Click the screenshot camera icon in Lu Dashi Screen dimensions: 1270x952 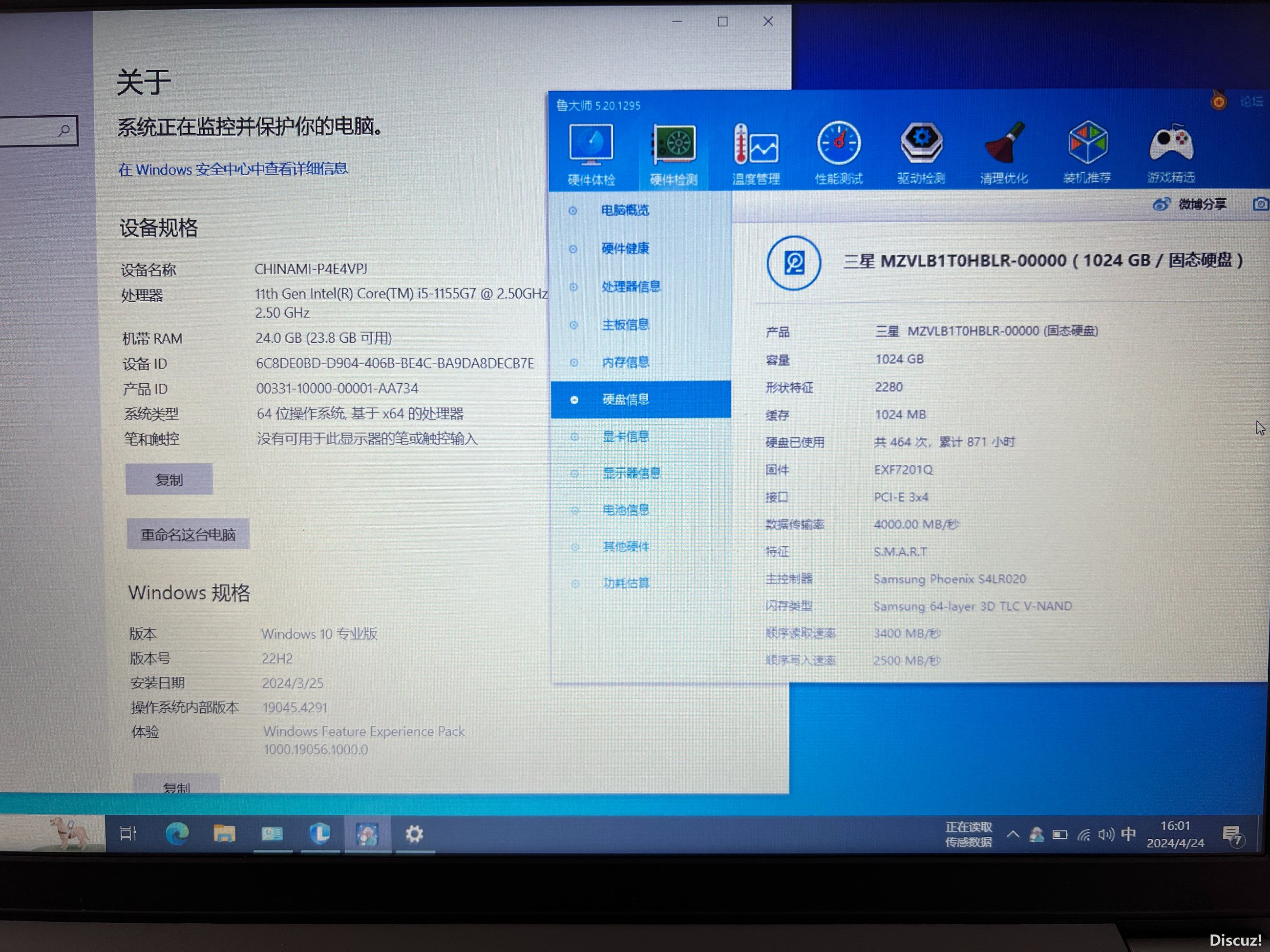pyautogui.click(x=1260, y=204)
